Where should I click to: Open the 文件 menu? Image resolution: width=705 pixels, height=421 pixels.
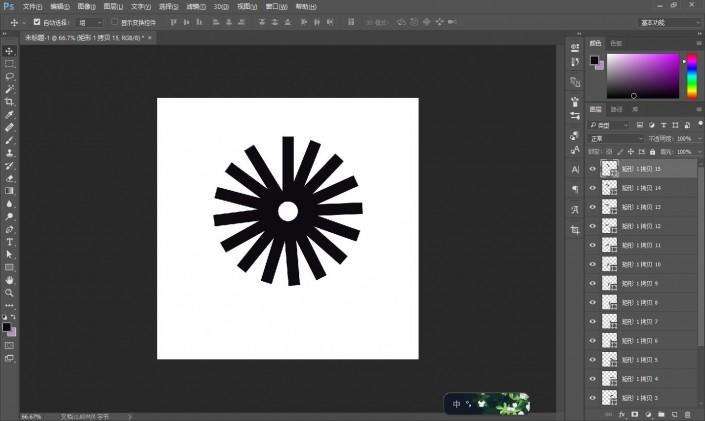[32, 7]
